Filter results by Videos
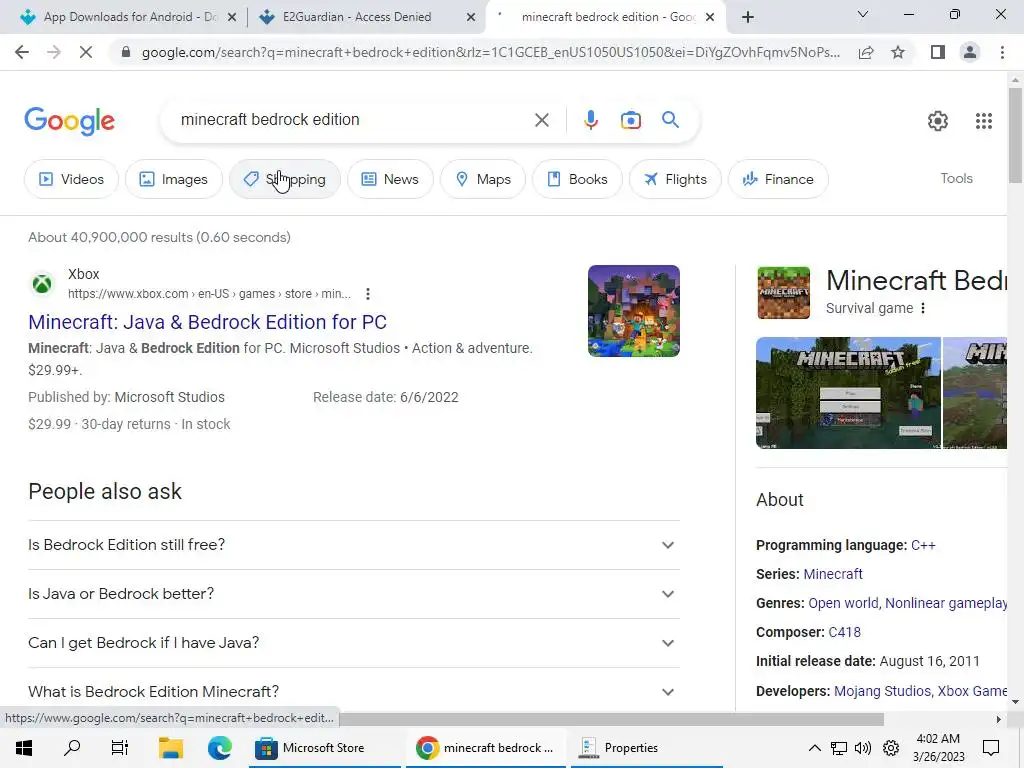The width and height of the screenshot is (1024, 768). pyautogui.click(x=71, y=179)
